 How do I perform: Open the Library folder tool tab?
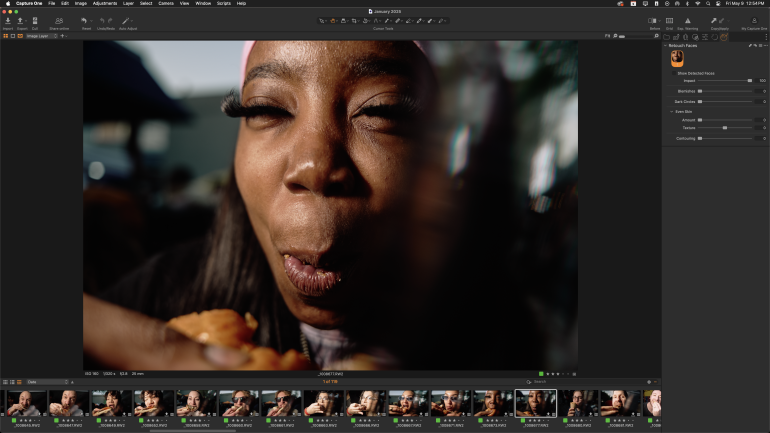click(x=666, y=37)
